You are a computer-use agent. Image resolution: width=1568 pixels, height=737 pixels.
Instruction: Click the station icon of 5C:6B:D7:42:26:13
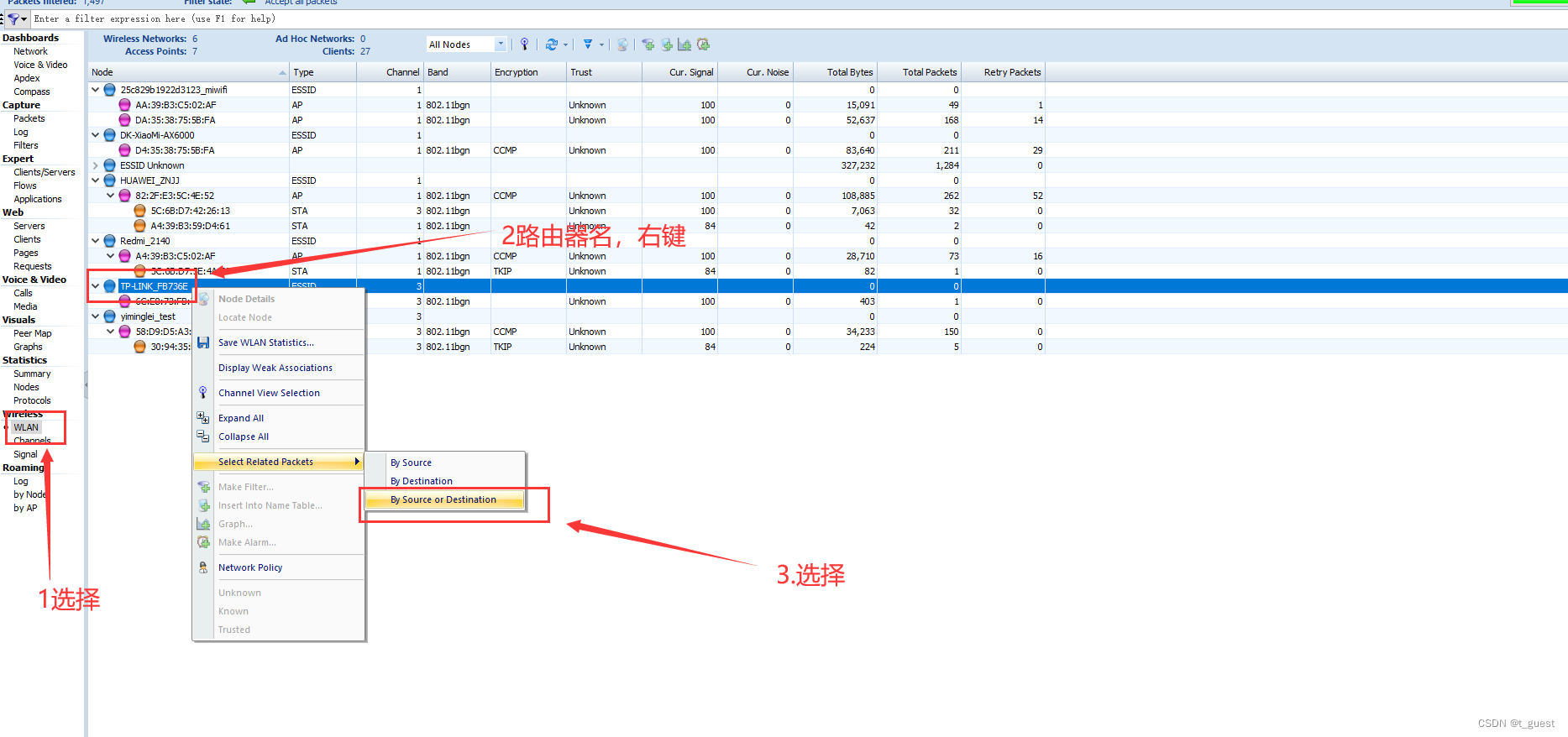tap(140, 211)
